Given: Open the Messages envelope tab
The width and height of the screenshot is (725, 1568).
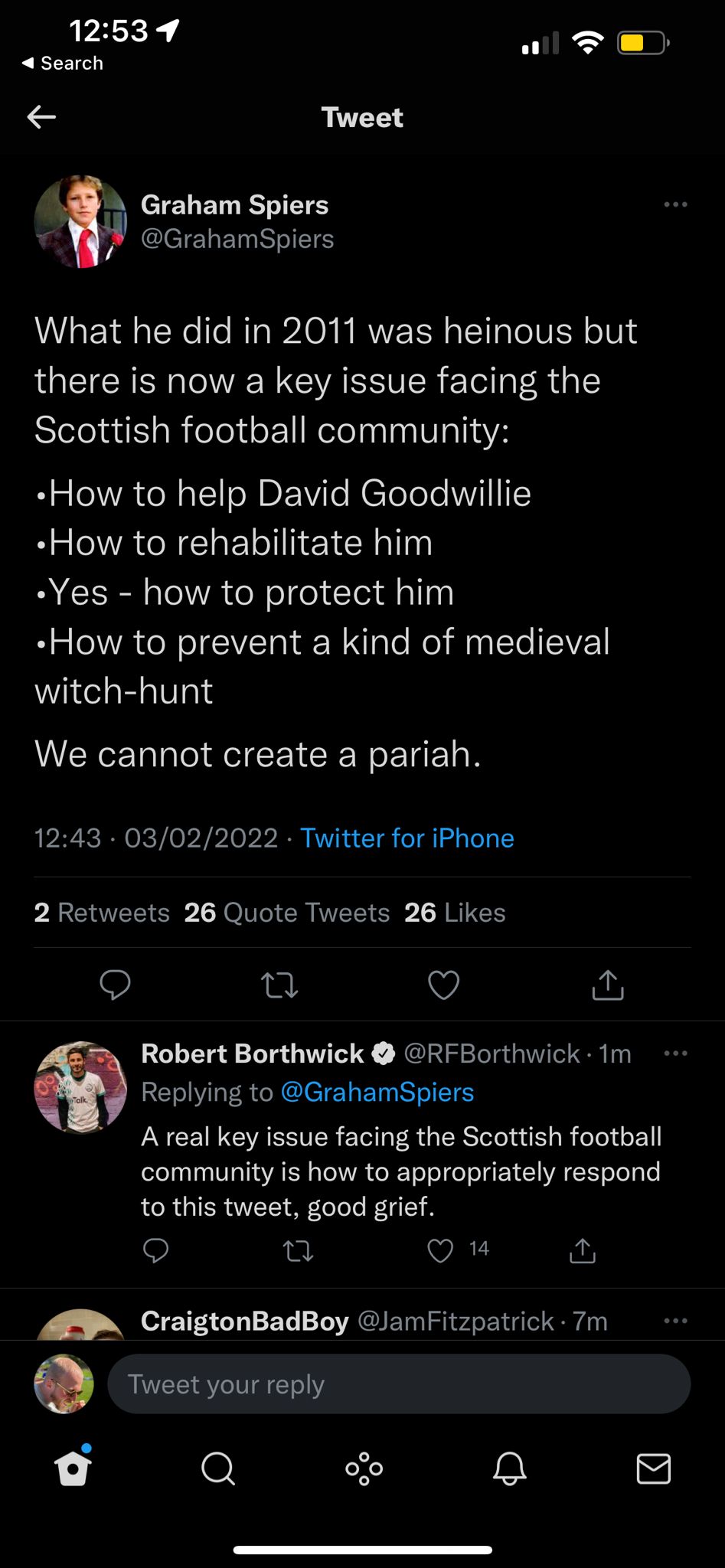Looking at the screenshot, I should [654, 1468].
